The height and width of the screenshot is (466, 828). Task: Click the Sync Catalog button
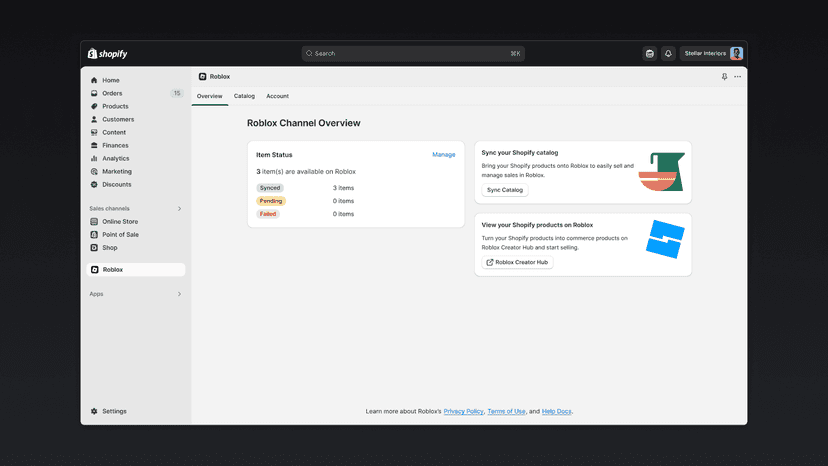505,190
